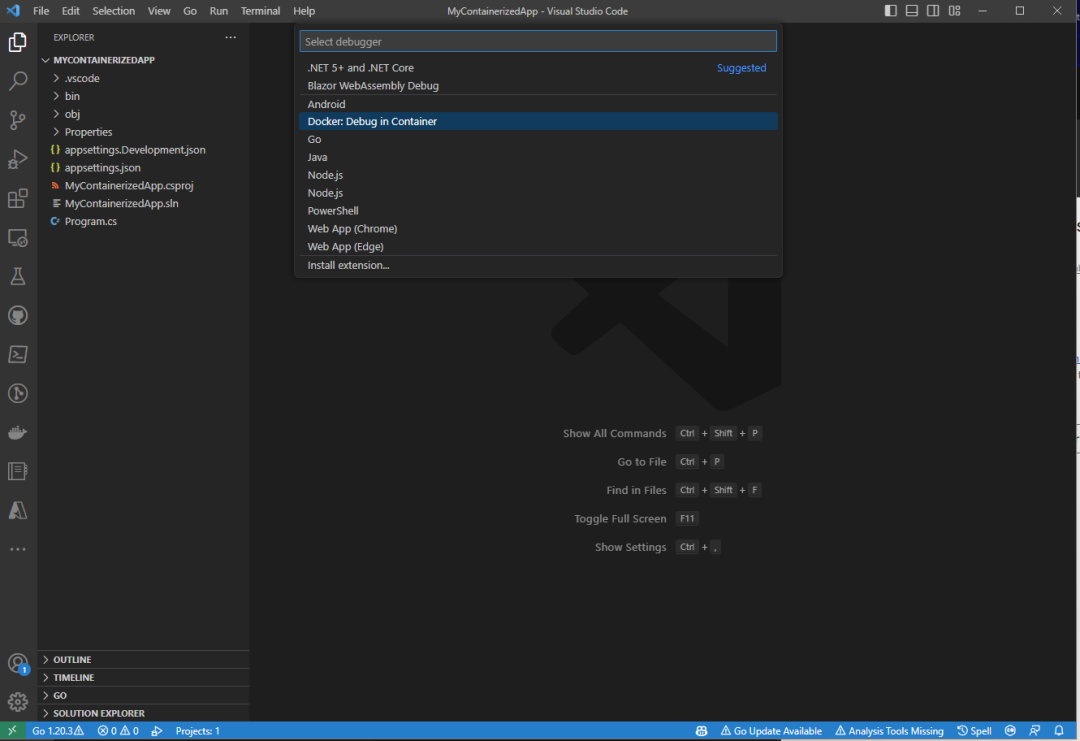Open the Source Control view icon
The width and height of the screenshot is (1080, 741).
18,120
